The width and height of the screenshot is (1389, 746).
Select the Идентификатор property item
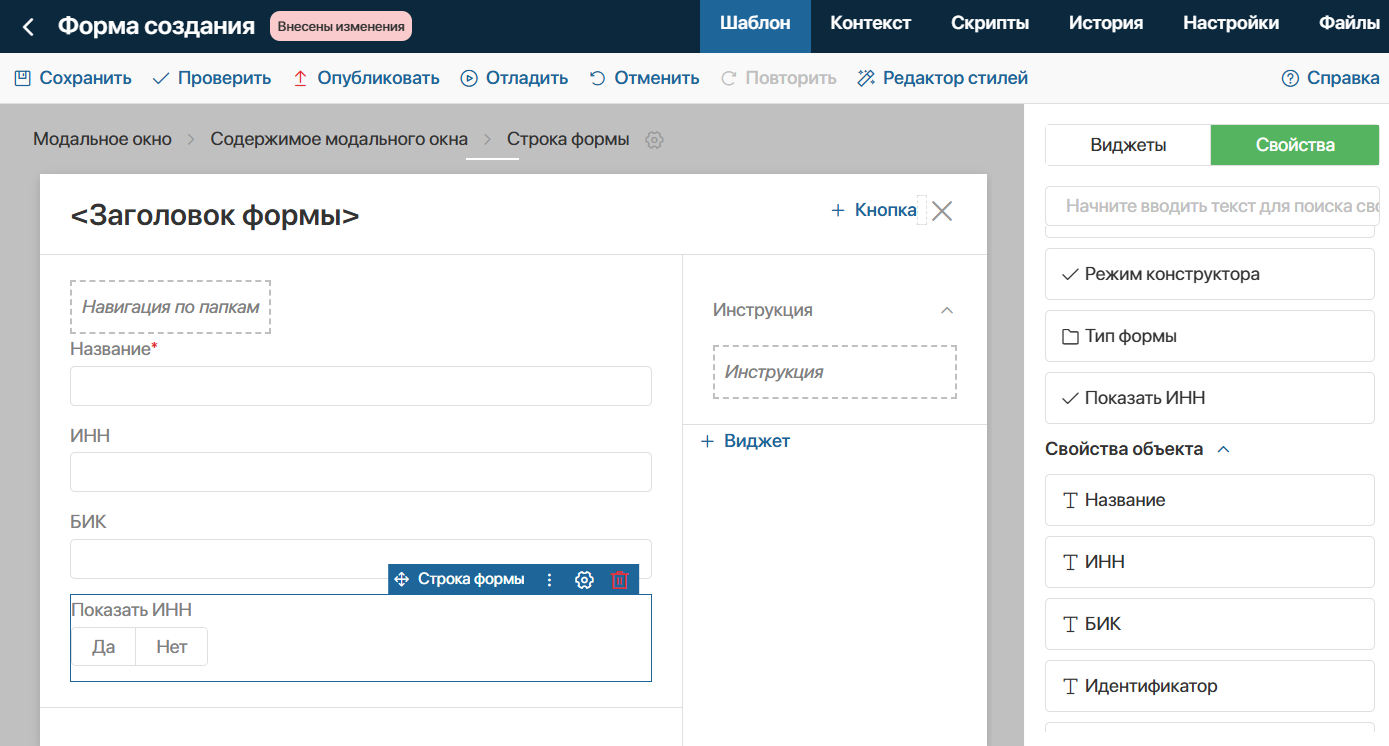[x=1210, y=686]
